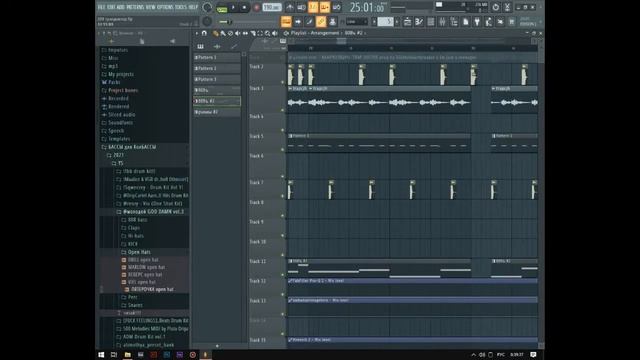Image resolution: width=640 pixels, height=360 pixels.
Task: Select Pattern 3 in the picker list
Action: click(x=217, y=79)
